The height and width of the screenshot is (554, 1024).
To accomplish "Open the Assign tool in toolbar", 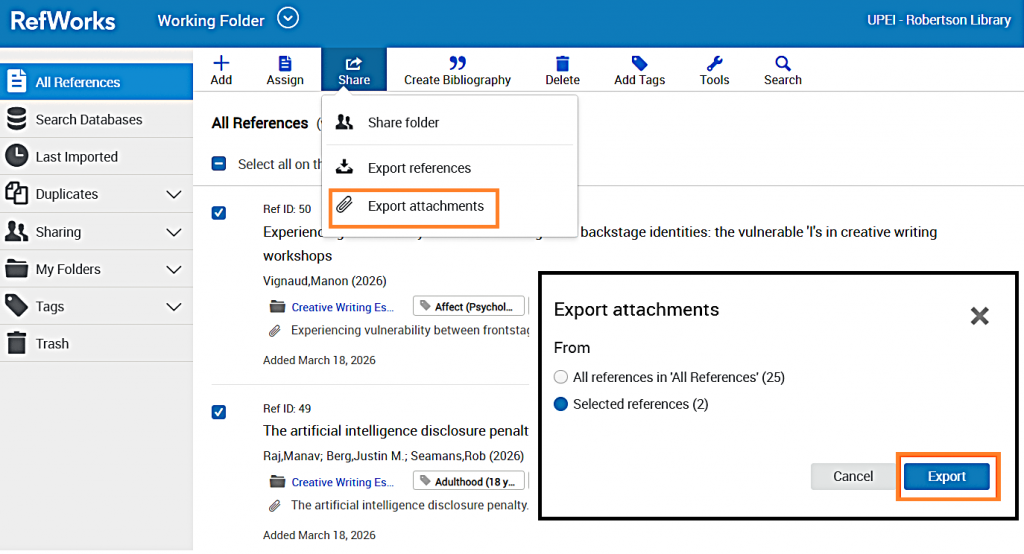I will [285, 64].
